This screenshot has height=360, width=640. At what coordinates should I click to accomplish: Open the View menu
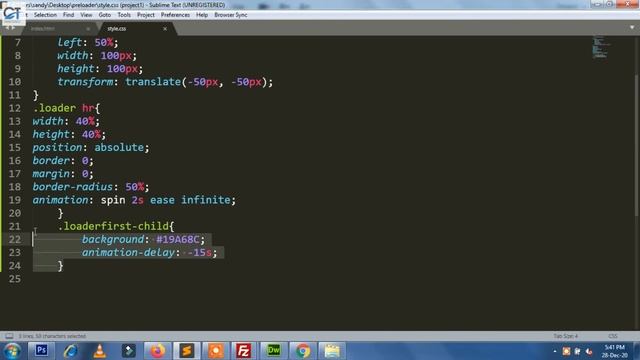click(86, 15)
